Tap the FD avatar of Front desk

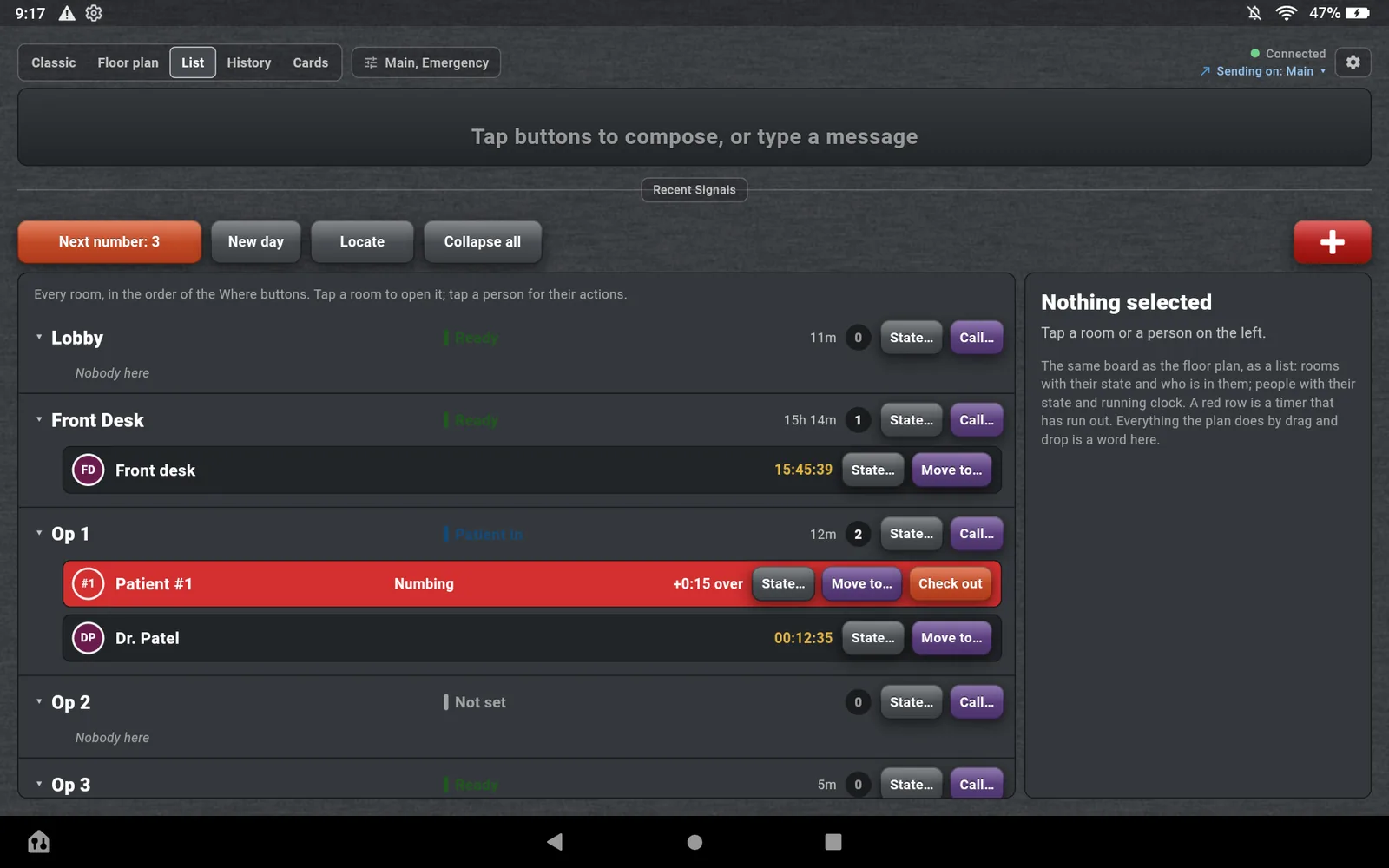(88, 470)
